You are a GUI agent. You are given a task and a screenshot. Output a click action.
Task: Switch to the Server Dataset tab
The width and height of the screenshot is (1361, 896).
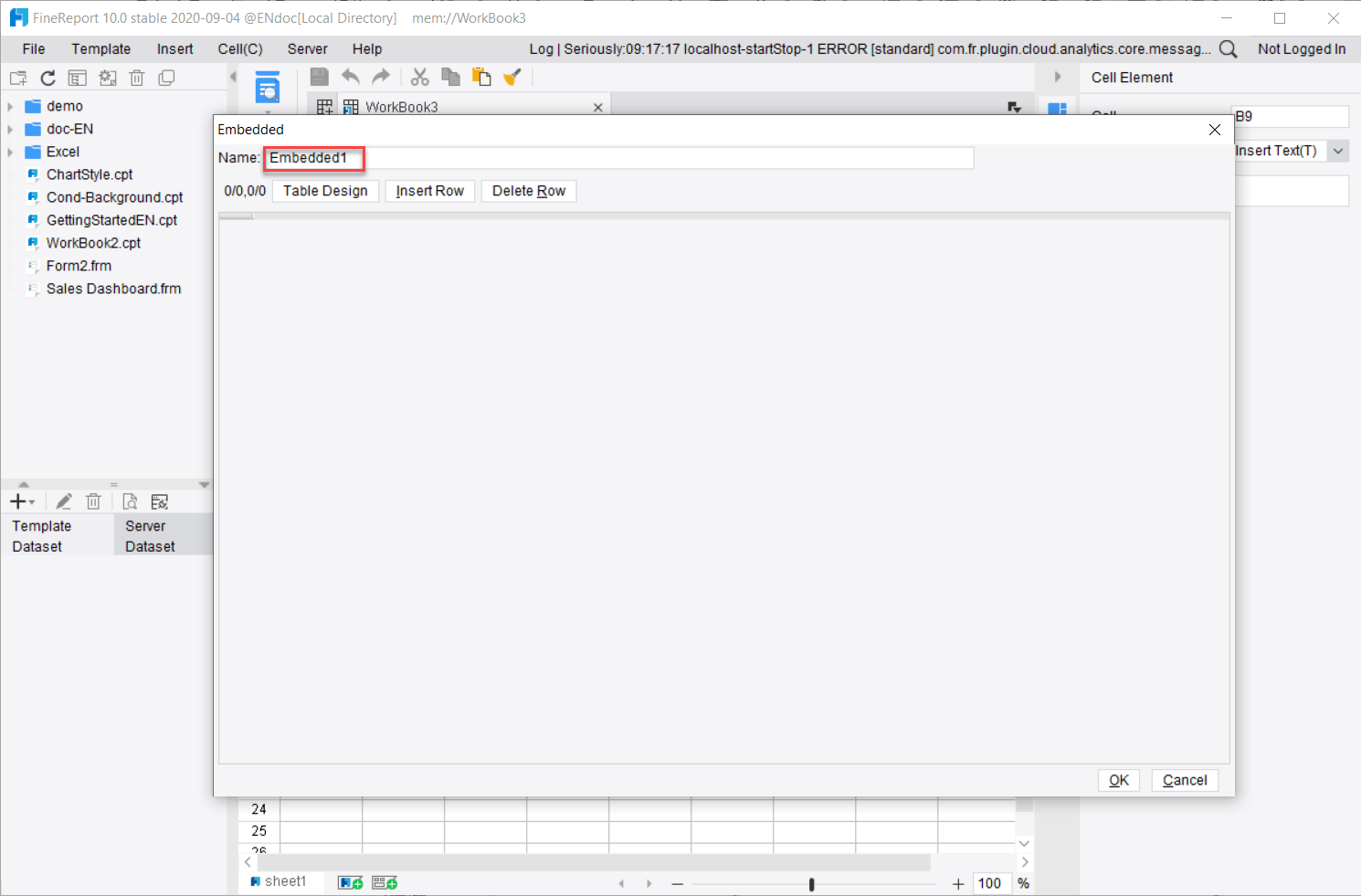(151, 534)
